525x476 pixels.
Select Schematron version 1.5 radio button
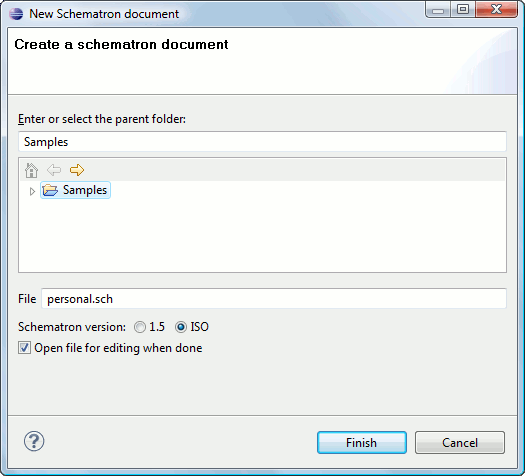(x=140, y=327)
